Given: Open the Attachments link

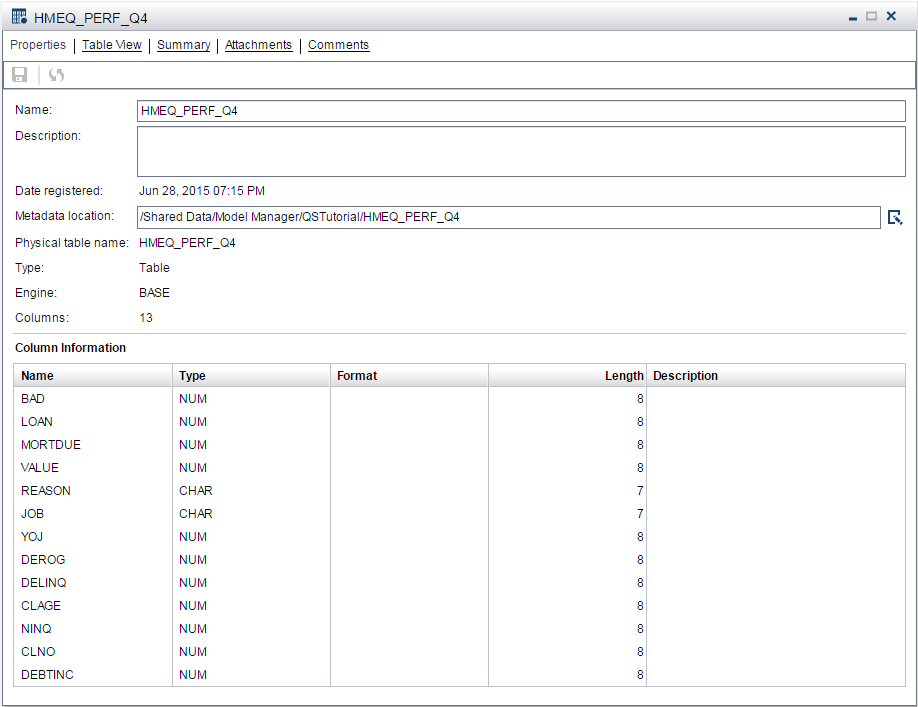Looking at the screenshot, I should tap(258, 45).
